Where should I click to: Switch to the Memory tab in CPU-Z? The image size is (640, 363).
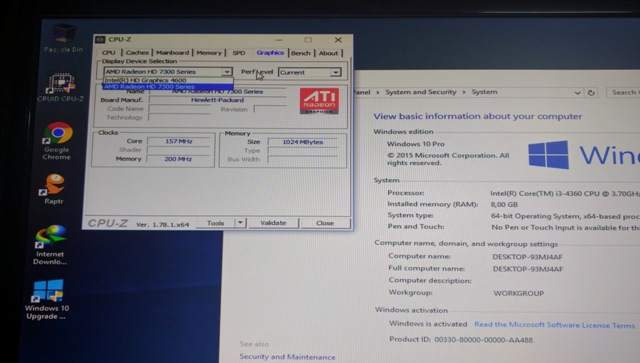click(x=209, y=53)
